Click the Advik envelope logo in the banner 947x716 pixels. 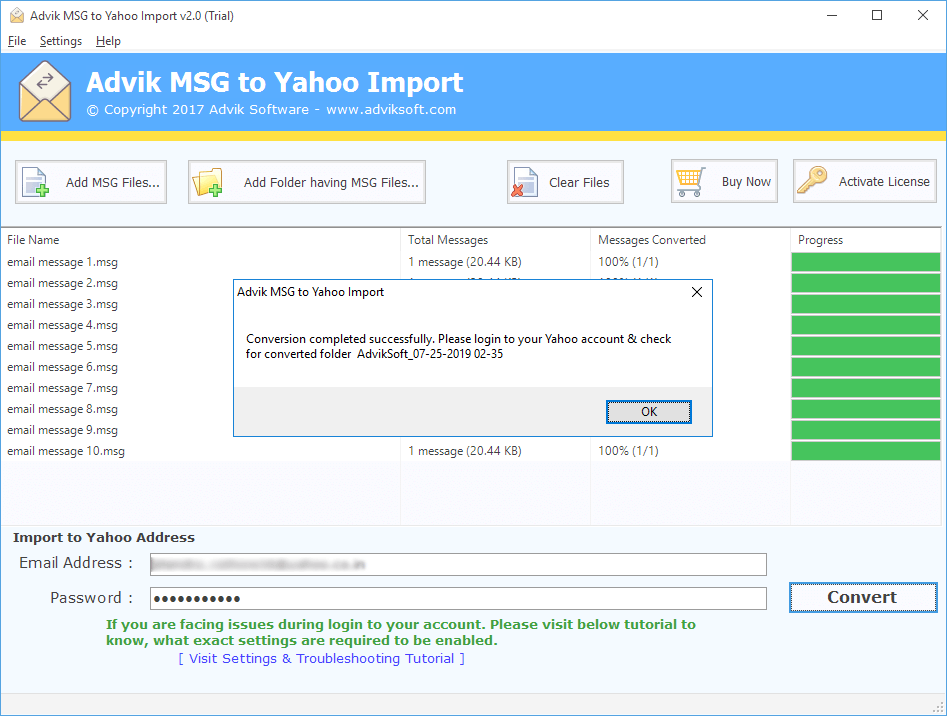(45, 92)
